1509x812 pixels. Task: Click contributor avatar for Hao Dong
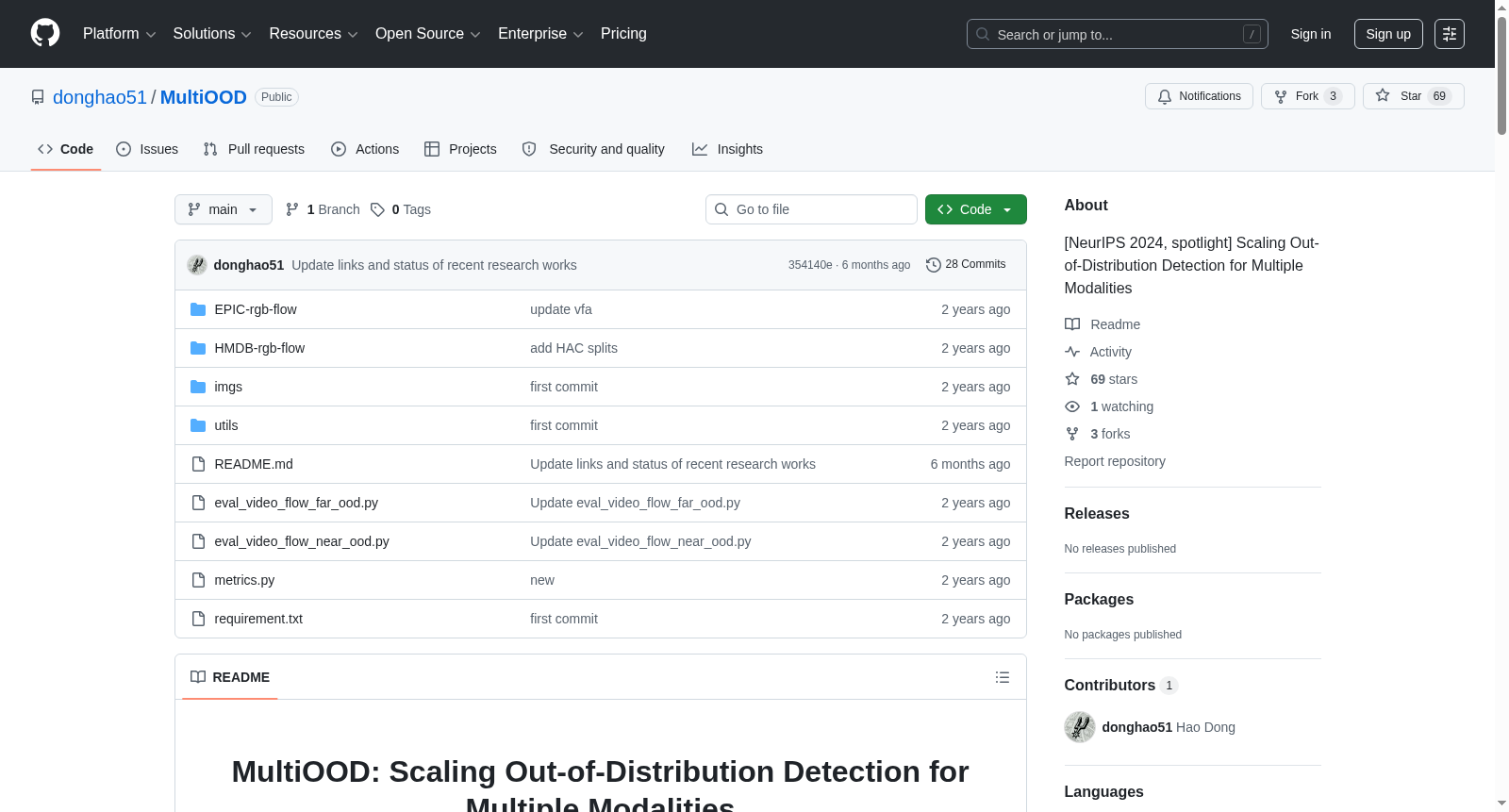pos(1080,727)
